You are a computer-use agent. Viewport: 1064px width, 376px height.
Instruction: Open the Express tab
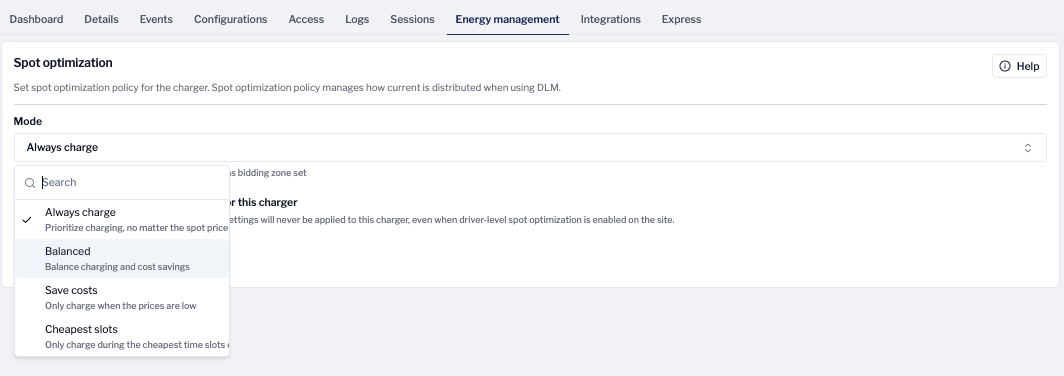point(681,19)
